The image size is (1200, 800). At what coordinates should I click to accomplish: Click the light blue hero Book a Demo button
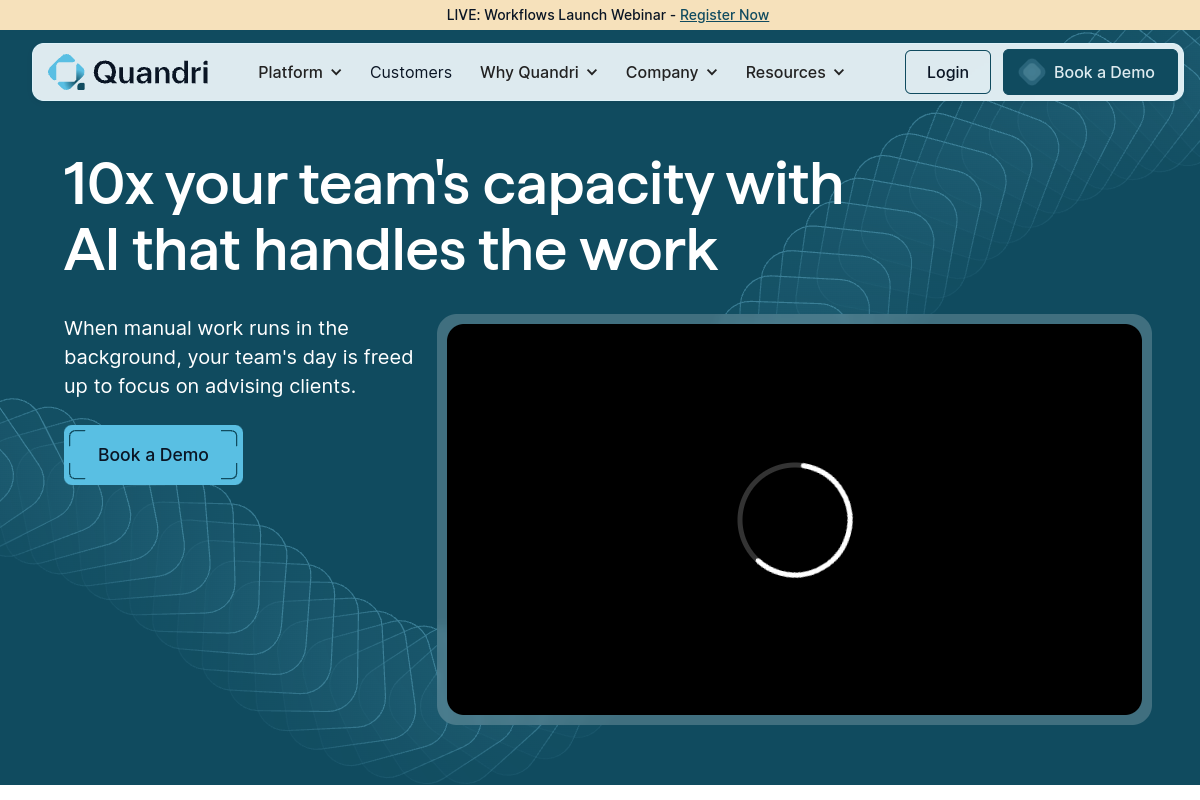tap(153, 455)
